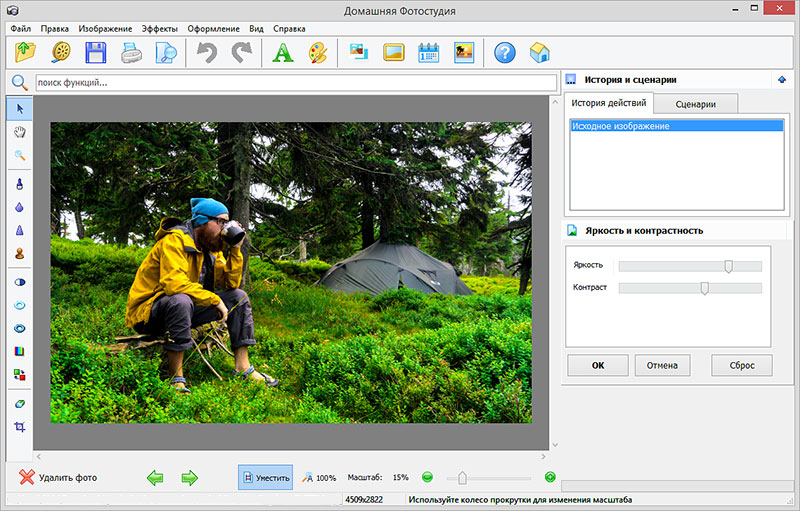Click the horizontal scrollbar right arrow
This screenshot has height=511, width=800.
[x=543, y=456]
